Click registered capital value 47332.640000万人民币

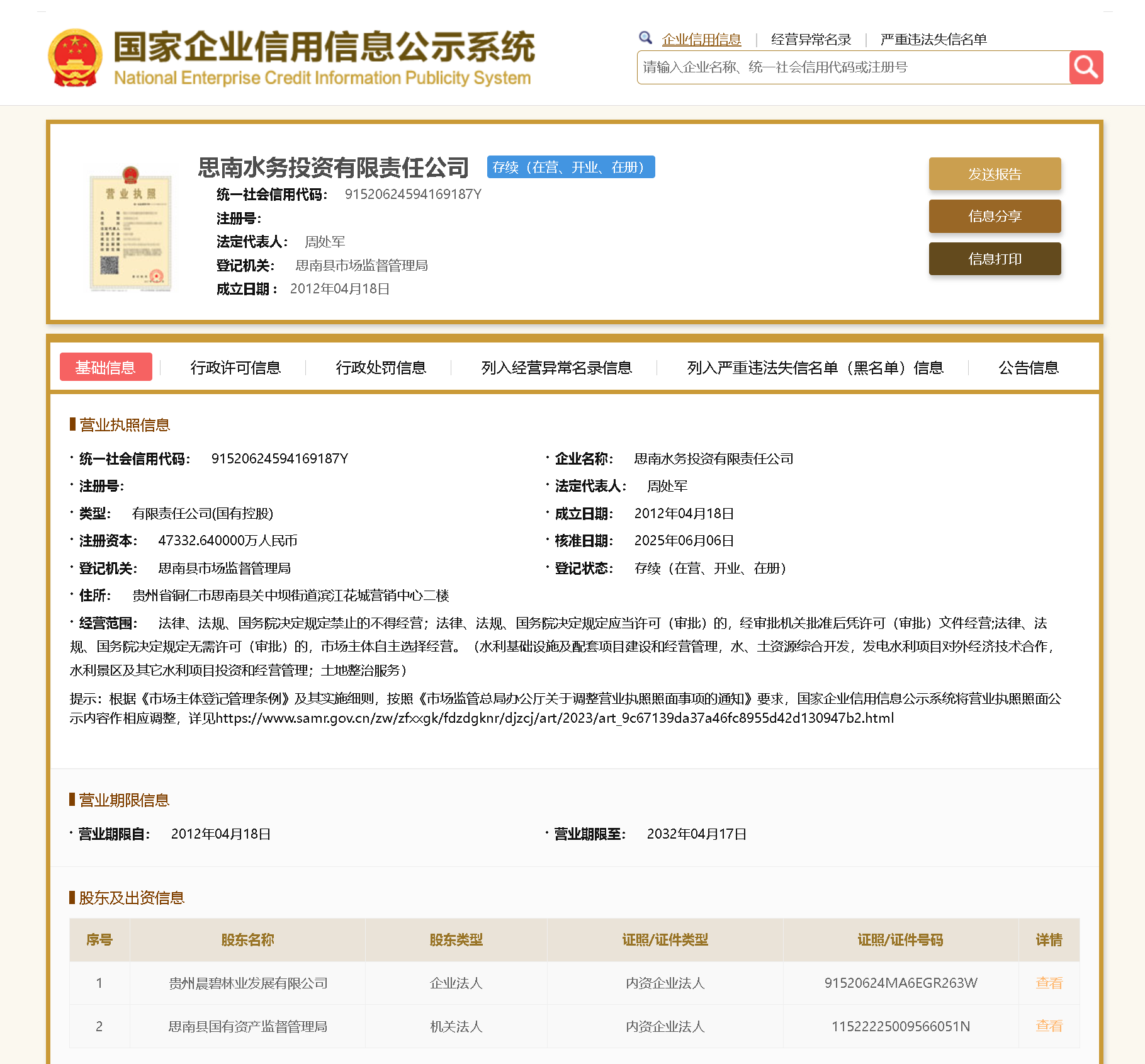click(228, 541)
